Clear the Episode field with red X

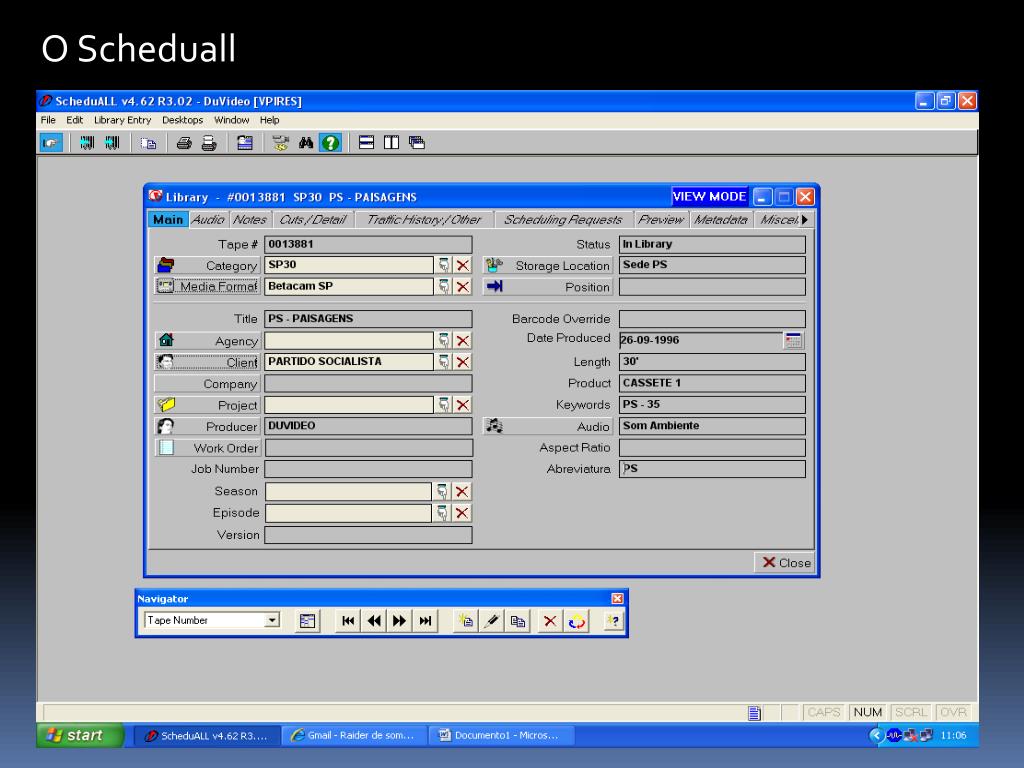tap(462, 513)
